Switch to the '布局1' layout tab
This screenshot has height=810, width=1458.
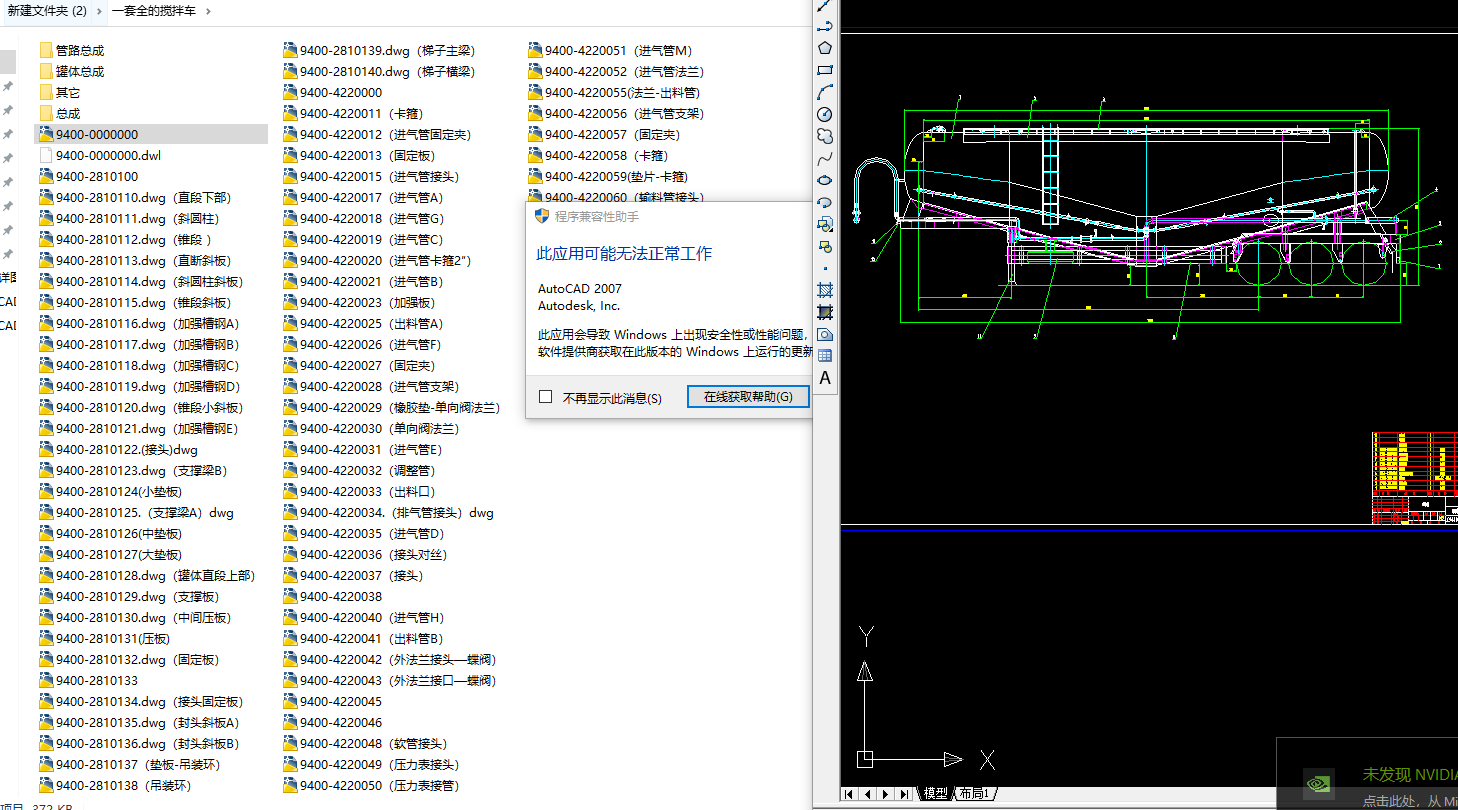tap(974, 793)
